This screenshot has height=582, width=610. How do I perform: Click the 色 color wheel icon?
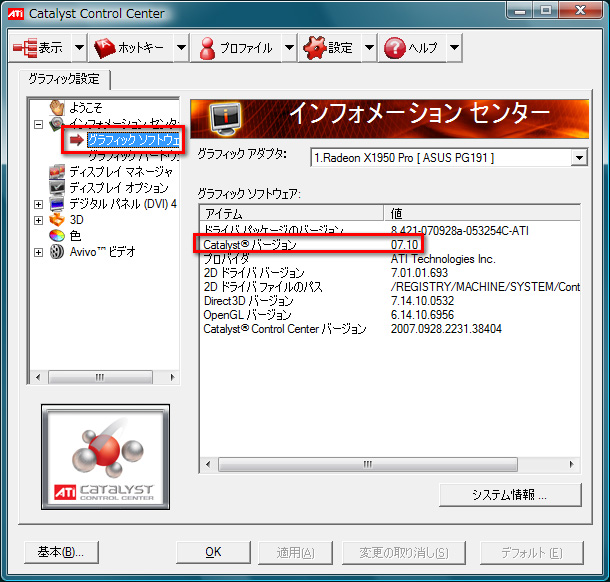pyautogui.click(x=57, y=236)
